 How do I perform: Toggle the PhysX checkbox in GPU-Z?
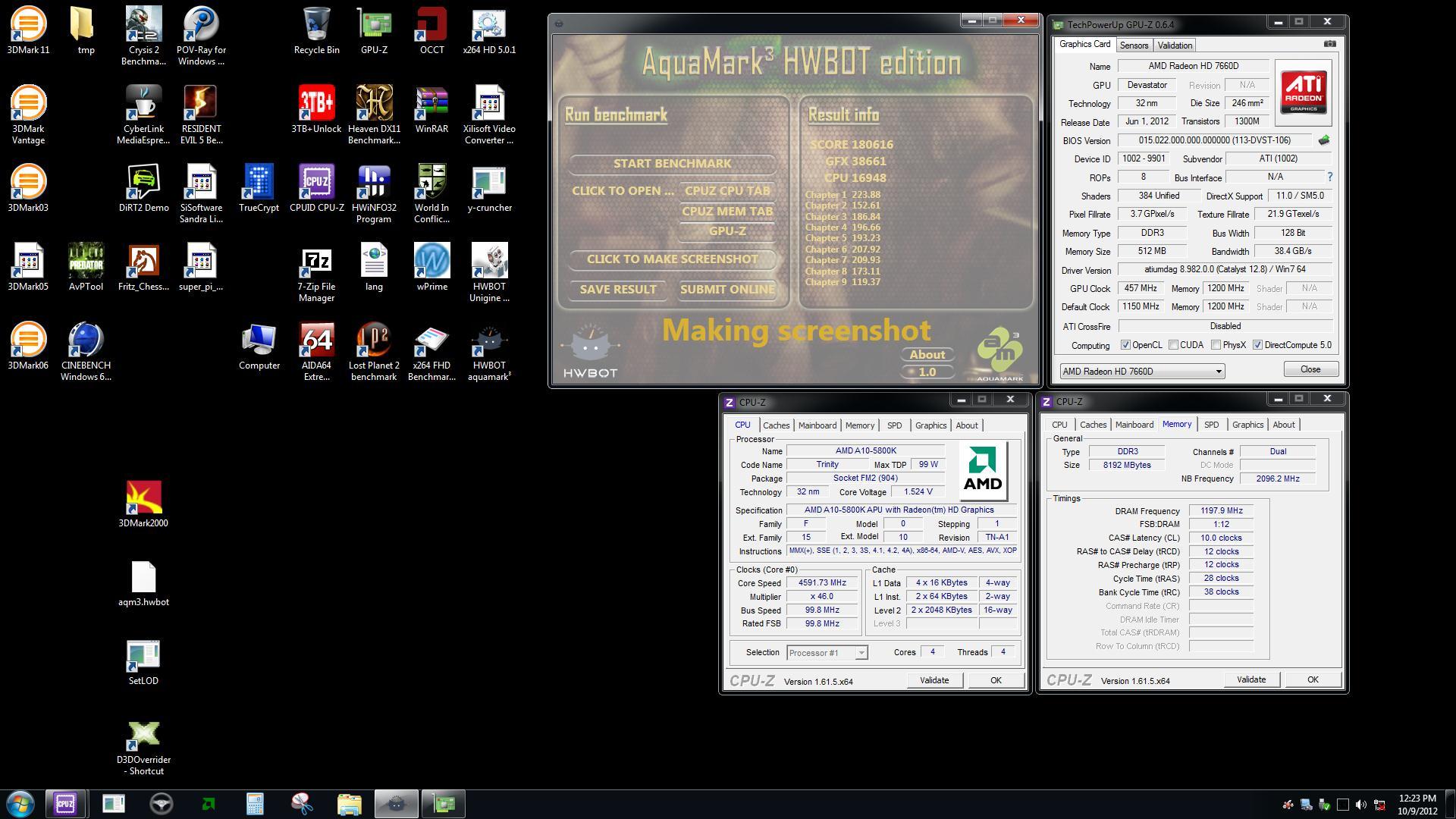click(1216, 345)
